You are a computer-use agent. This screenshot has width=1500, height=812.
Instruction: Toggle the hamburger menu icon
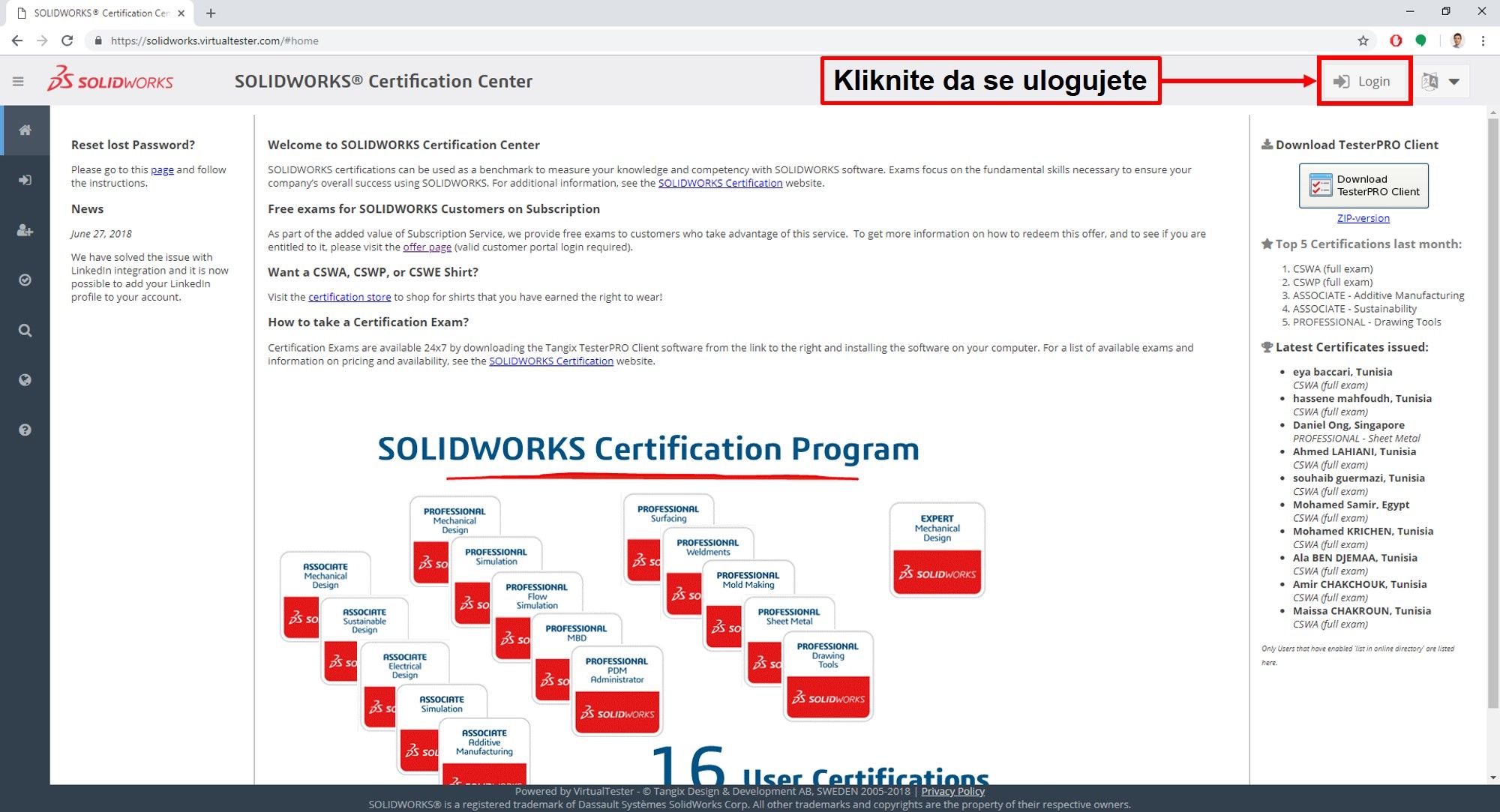[18, 81]
